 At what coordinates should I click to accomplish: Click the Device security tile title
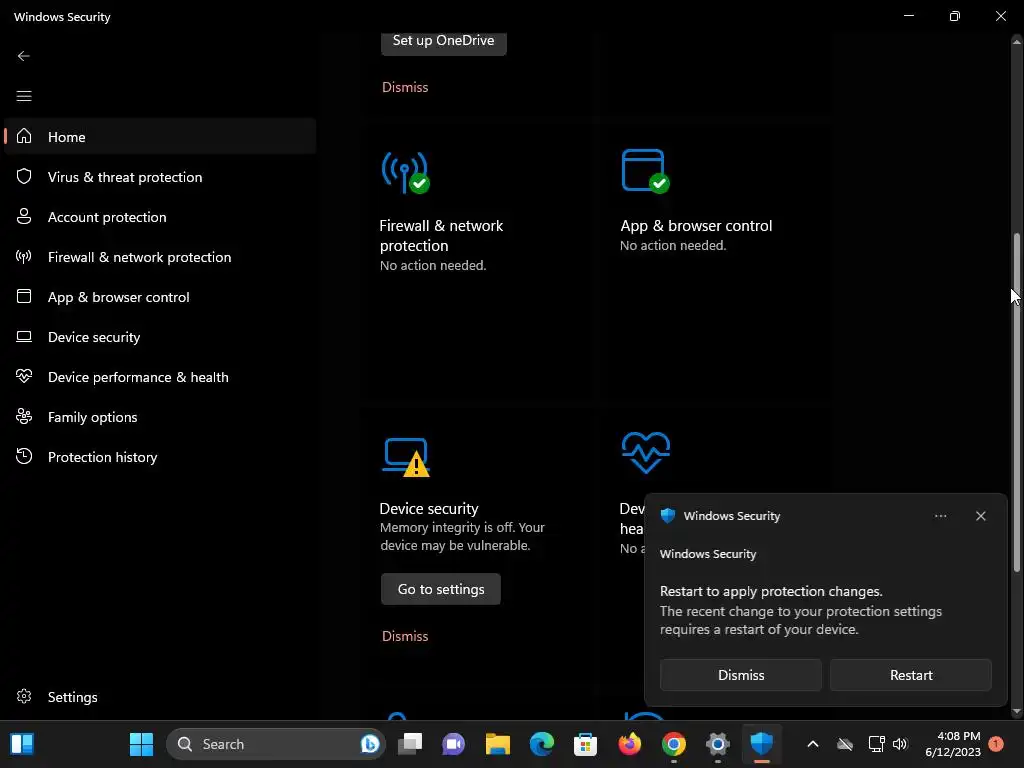[x=429, y=509]
